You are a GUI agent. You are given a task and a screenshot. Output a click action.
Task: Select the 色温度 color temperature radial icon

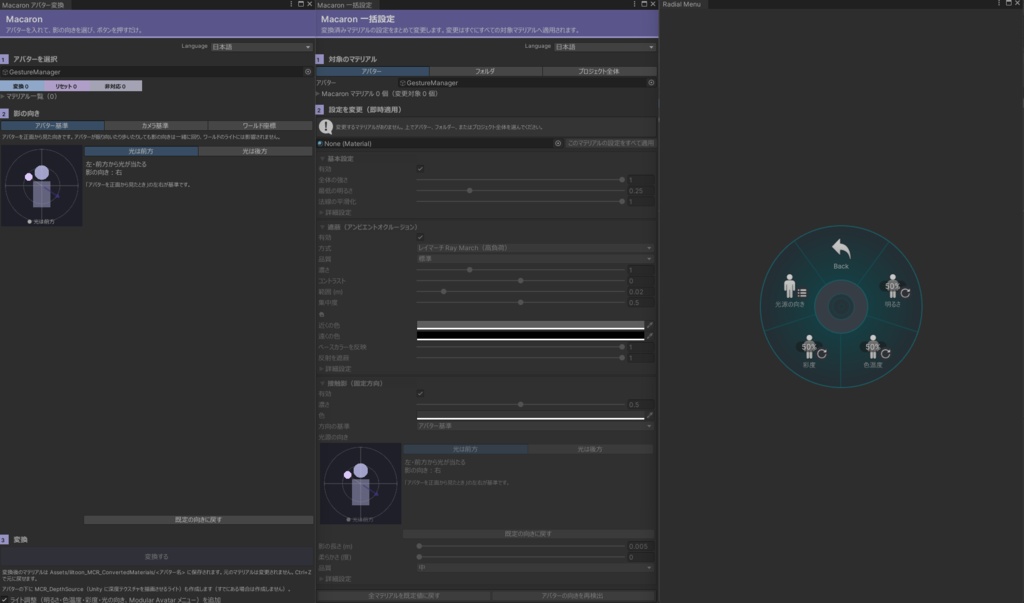pos(873,348)
